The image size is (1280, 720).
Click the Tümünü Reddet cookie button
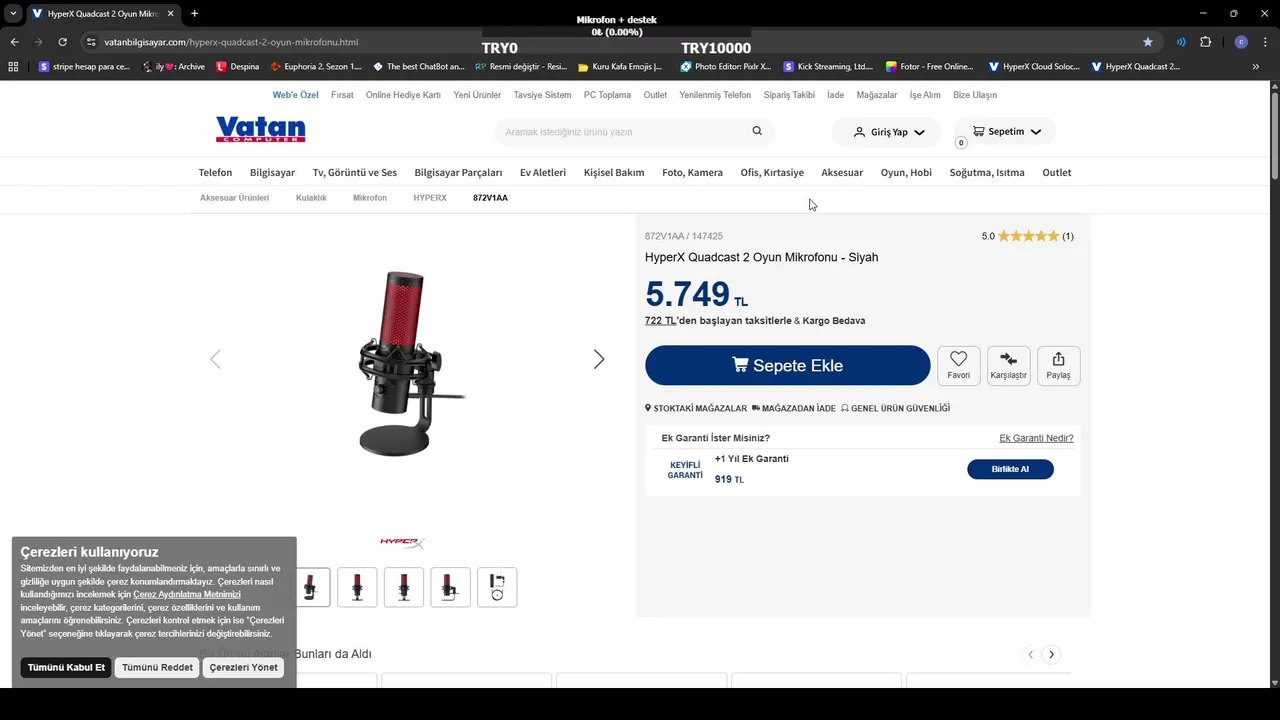coord(157,667)
